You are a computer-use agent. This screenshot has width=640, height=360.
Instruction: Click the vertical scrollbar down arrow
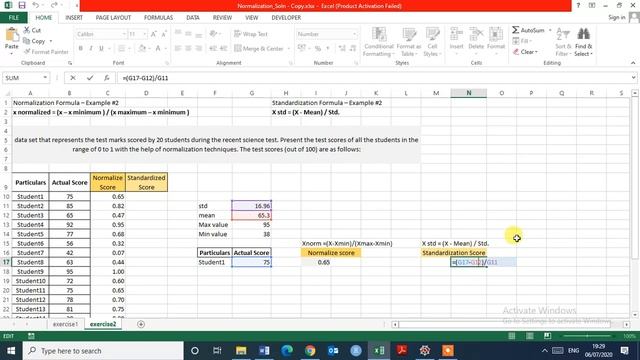point(635,315)
